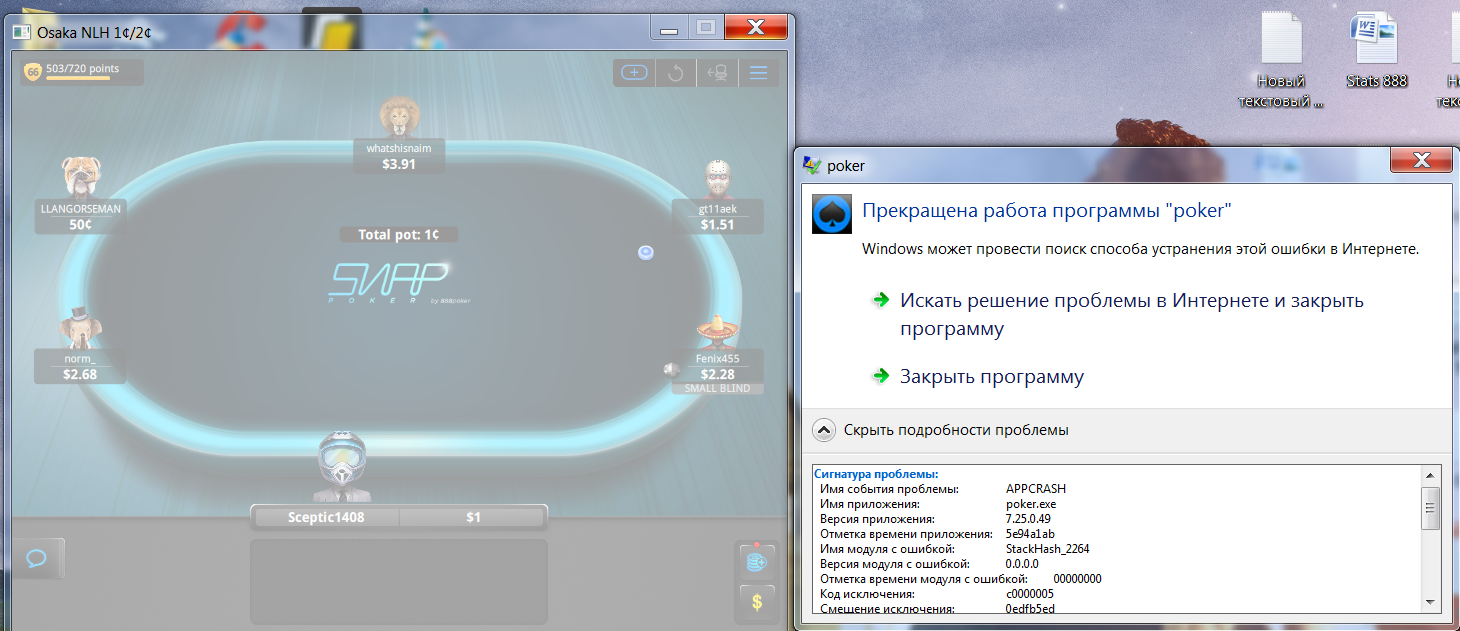Collapse the problem details chevron

pos(824,430)
